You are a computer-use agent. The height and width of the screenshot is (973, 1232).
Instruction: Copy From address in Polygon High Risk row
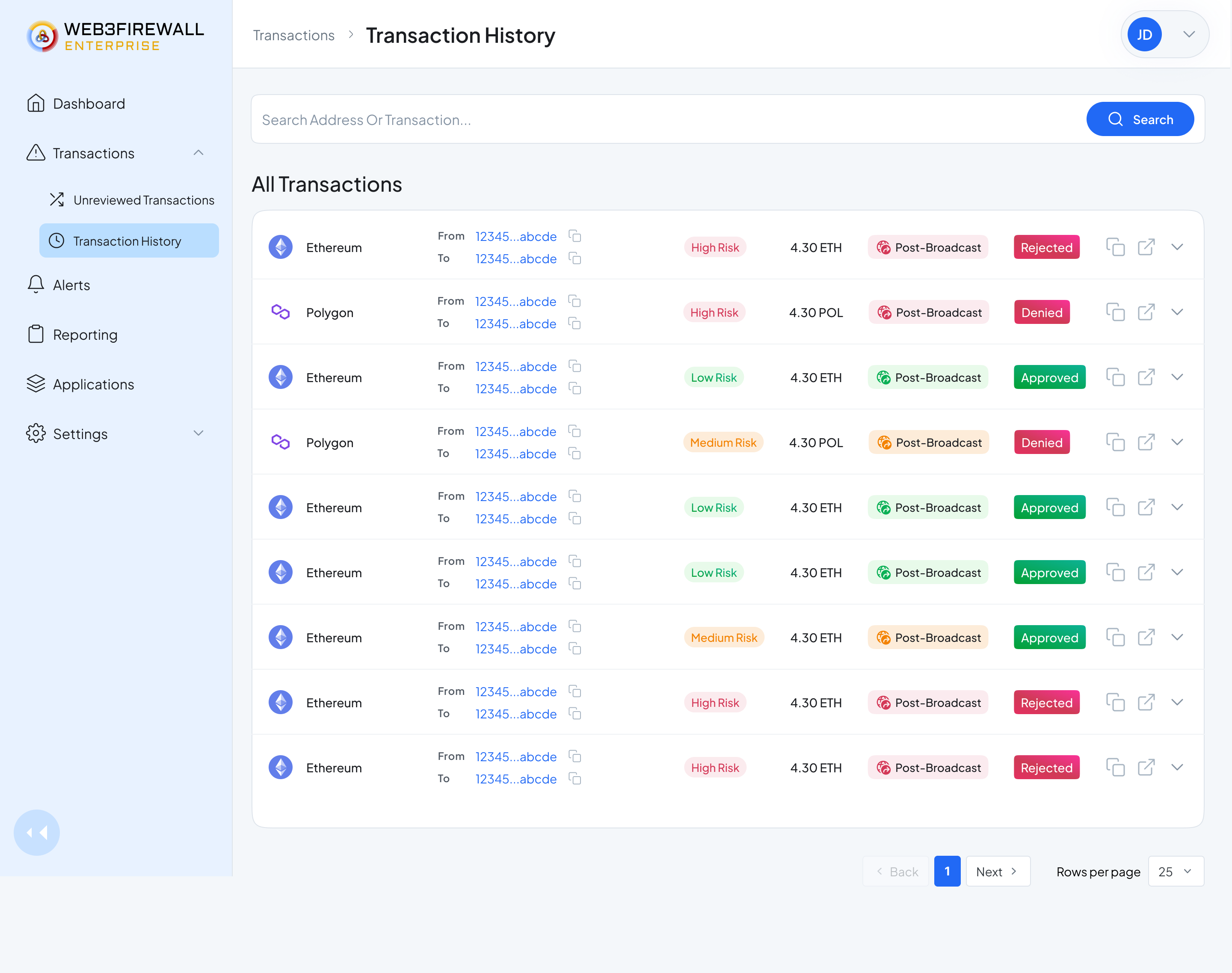click(x=574, y=301)
